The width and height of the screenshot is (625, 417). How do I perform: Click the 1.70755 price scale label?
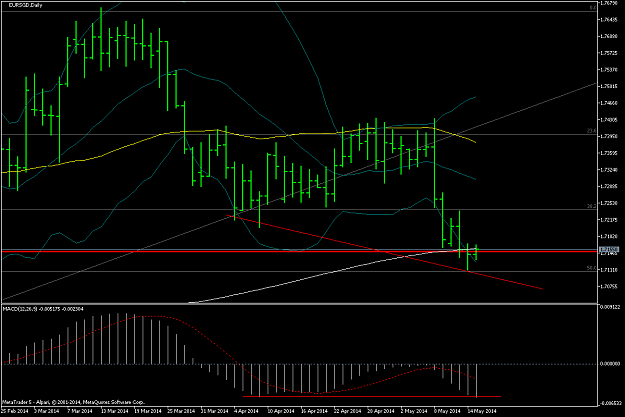click(x=609, y=286)
